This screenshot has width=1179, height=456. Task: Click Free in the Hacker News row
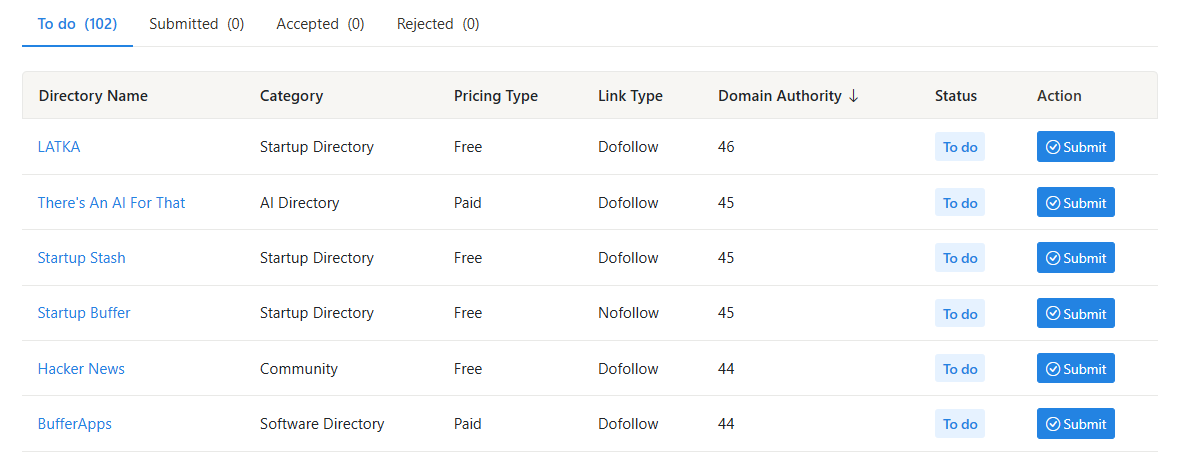click(x=468, y=369)
